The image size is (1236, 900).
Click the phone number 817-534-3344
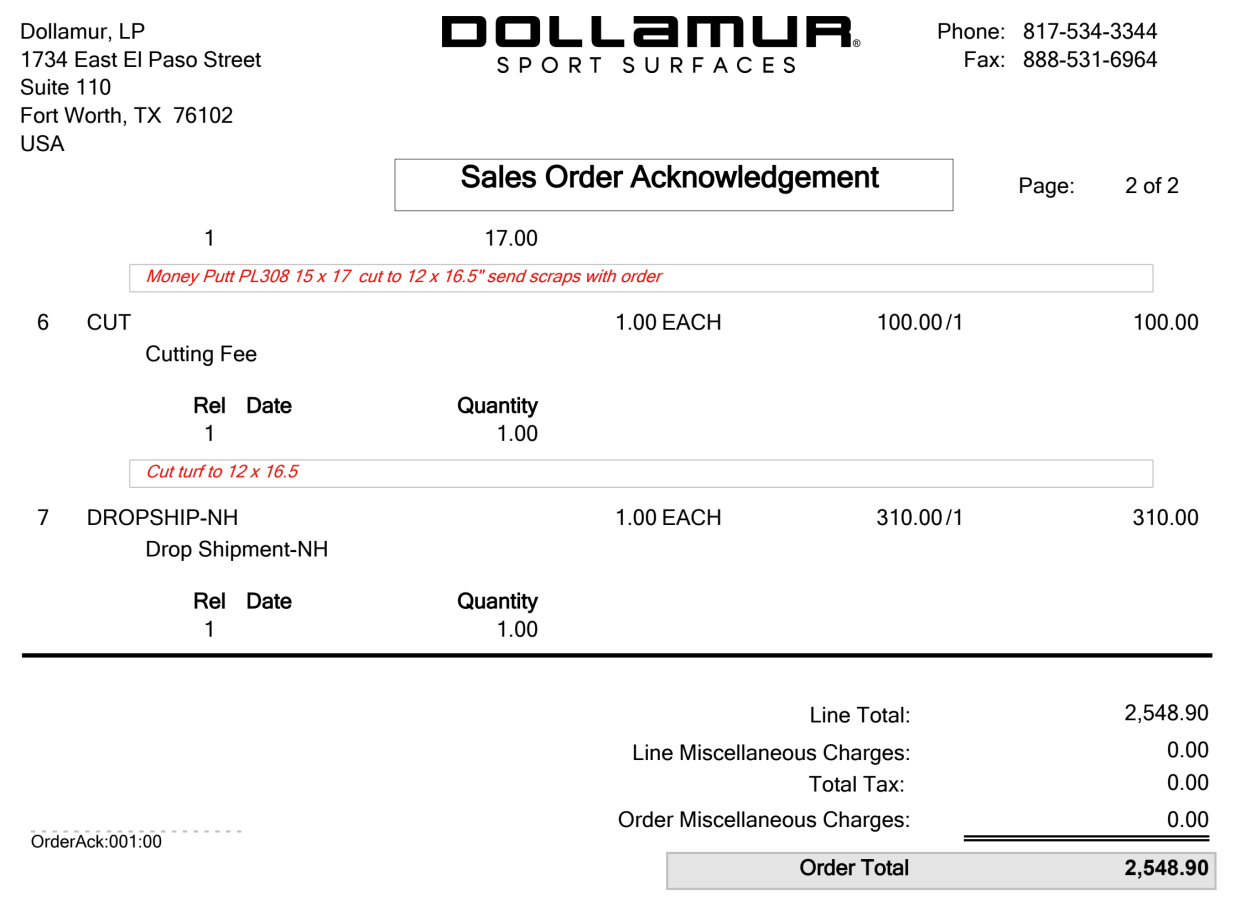click(1090, 32)
